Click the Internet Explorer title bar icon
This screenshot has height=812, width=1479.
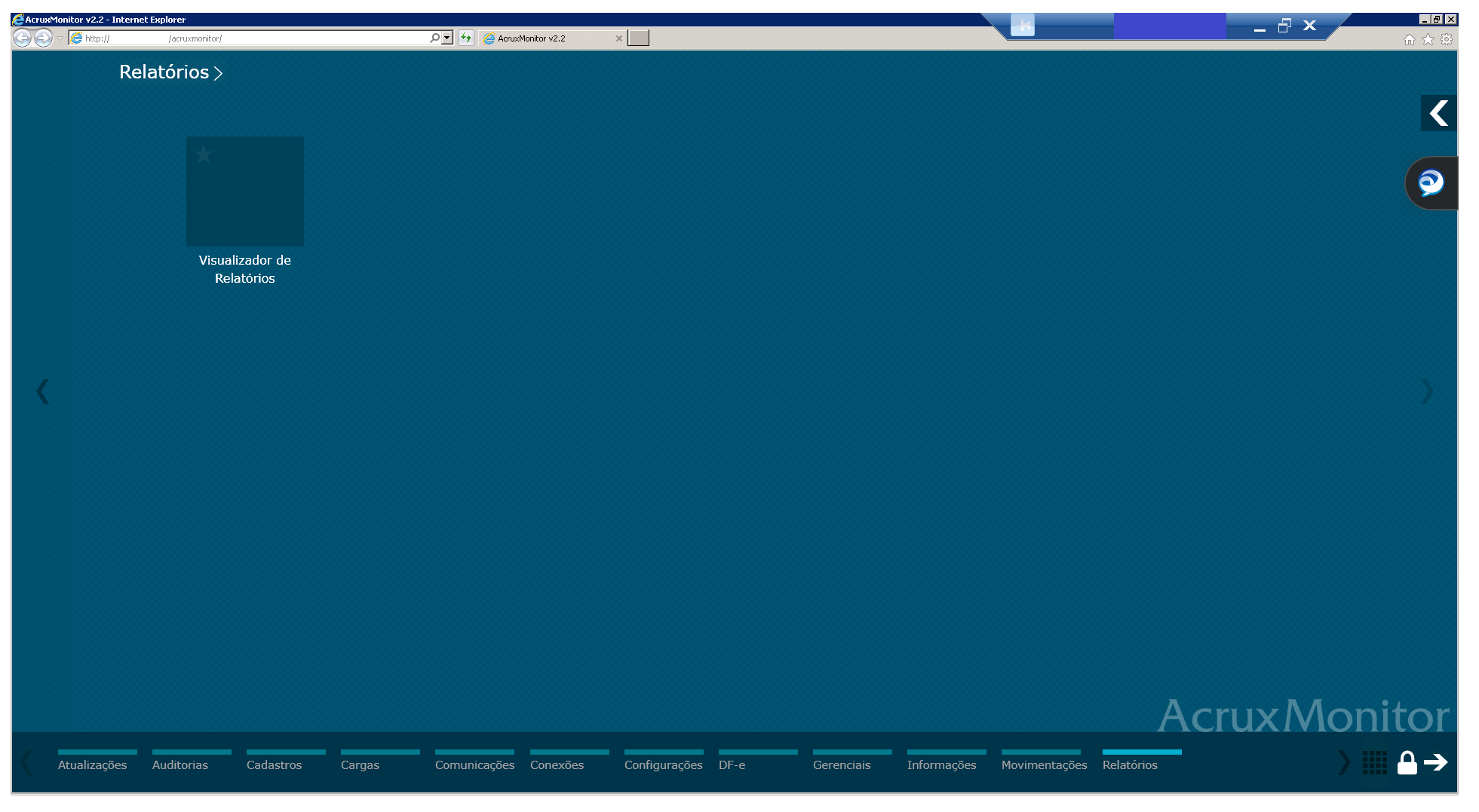tap(18, 20)
